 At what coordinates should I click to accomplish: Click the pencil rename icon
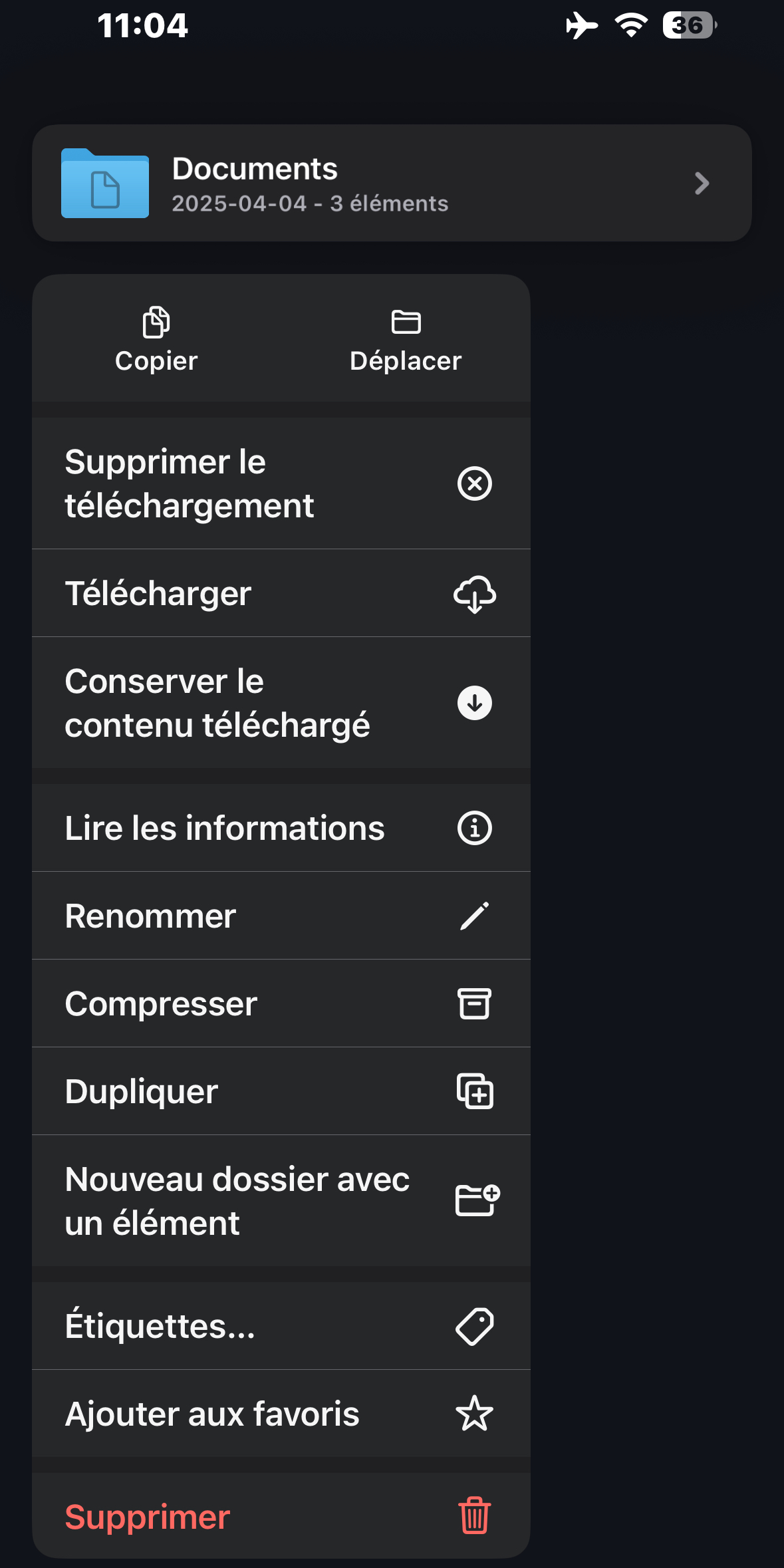(474, 916)
